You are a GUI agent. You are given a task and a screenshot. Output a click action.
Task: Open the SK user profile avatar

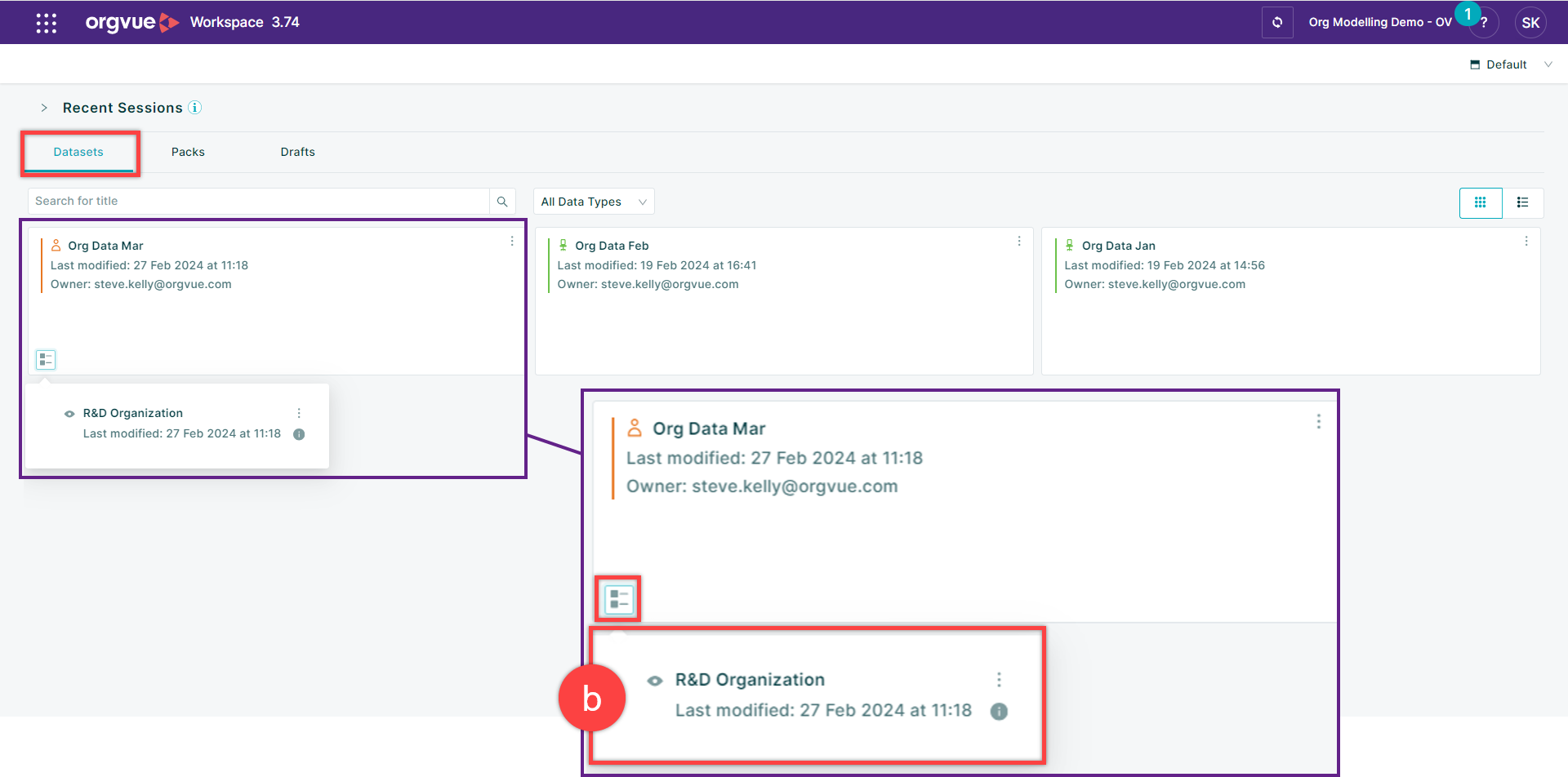[1530, 23]
